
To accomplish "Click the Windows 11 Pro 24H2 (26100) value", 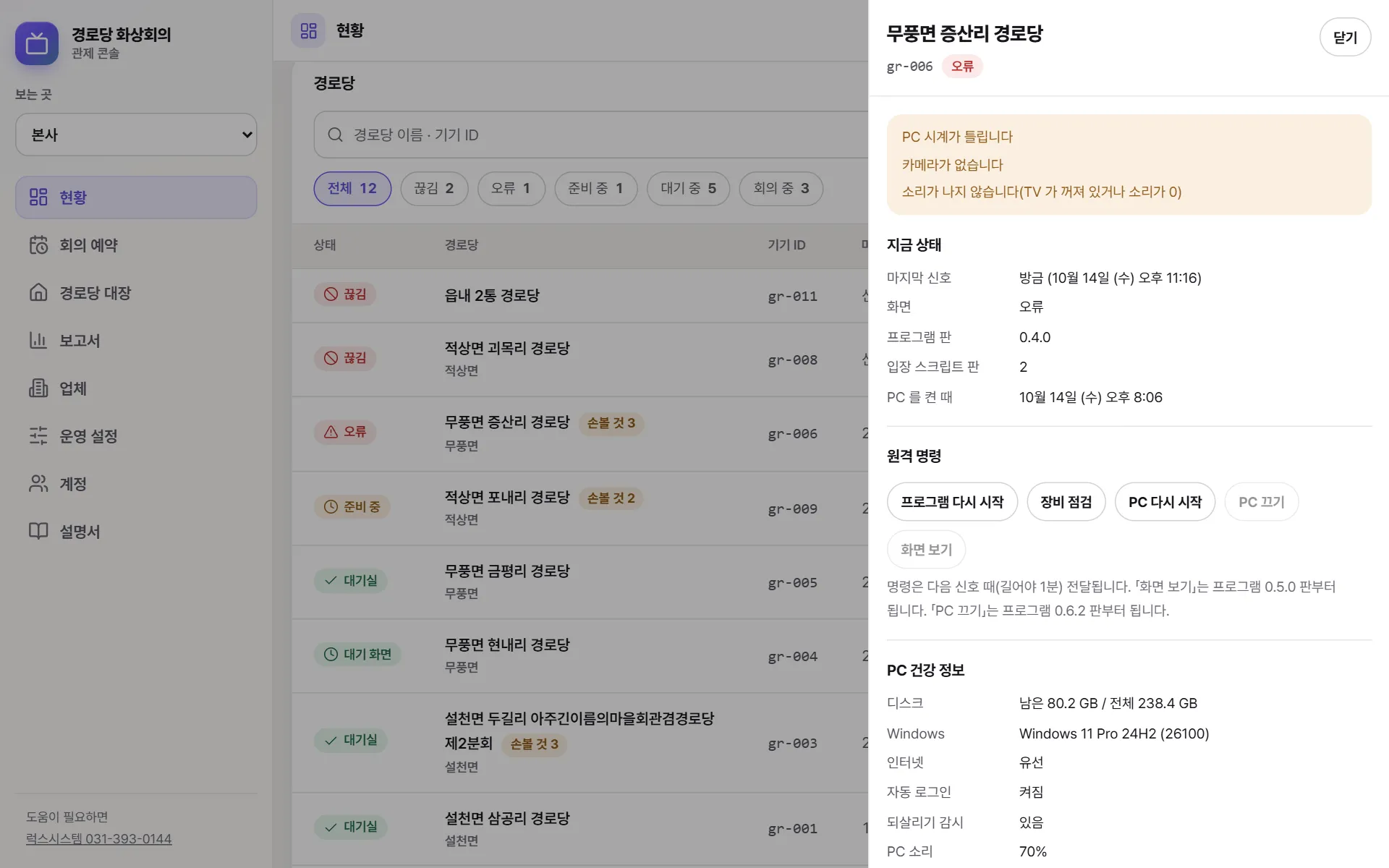I will 1114,733.
